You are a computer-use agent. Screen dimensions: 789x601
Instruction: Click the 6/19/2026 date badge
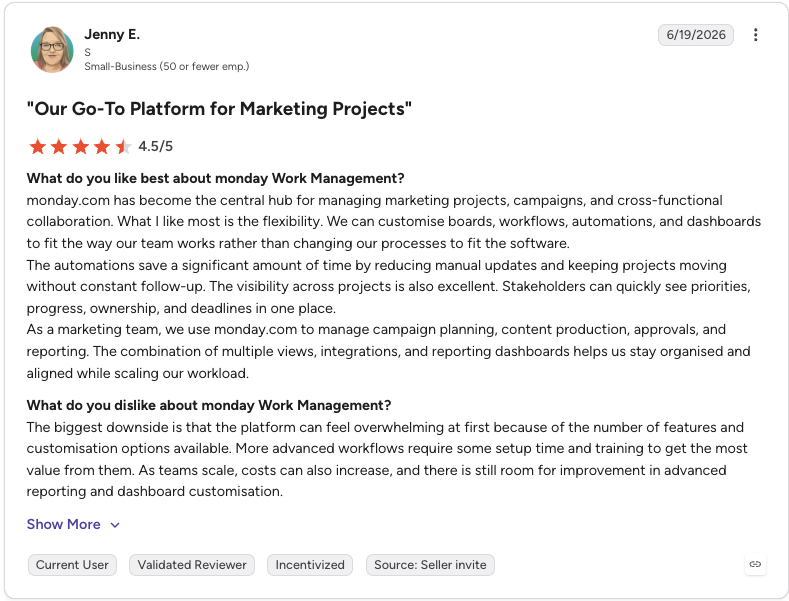(x=696, y=35)
